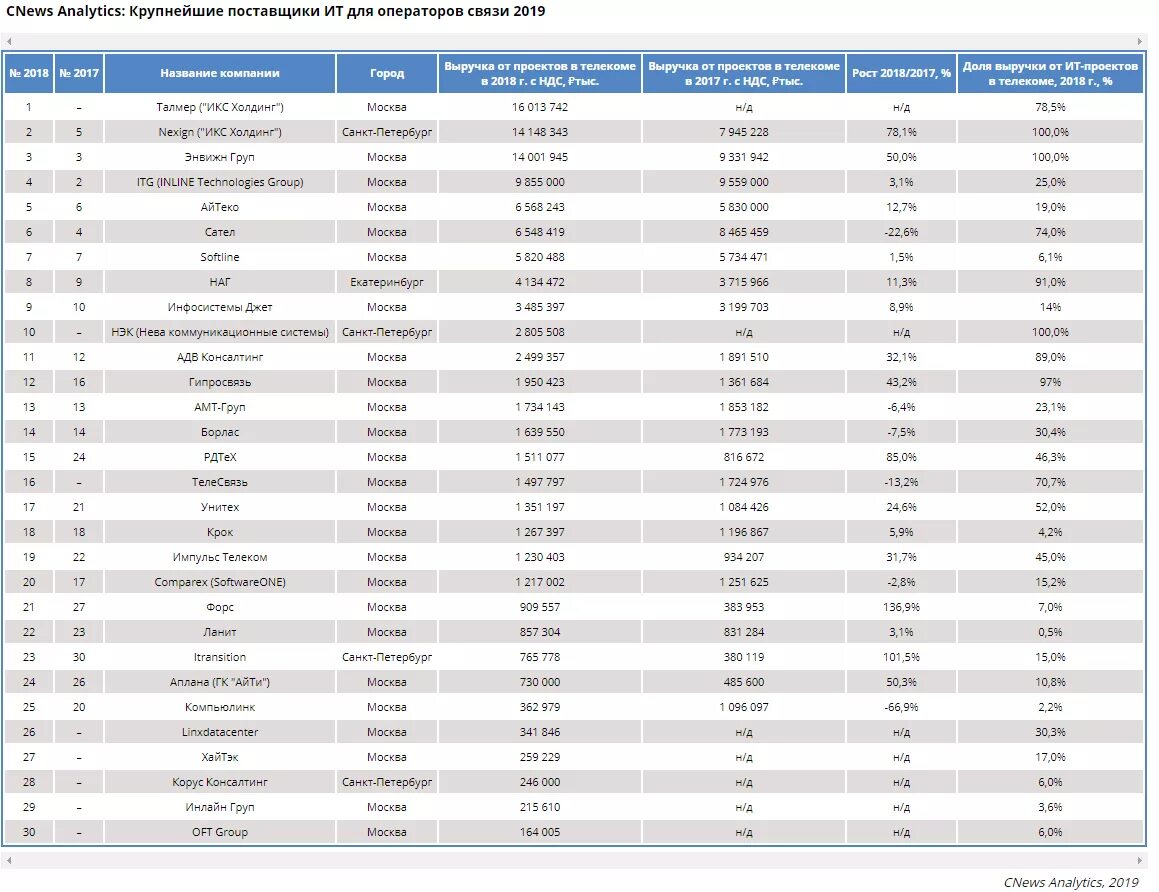Click the top horizontal scrollbar track
The width and height of the screenshot is (1159, 892).
click(x=574, y=41)
